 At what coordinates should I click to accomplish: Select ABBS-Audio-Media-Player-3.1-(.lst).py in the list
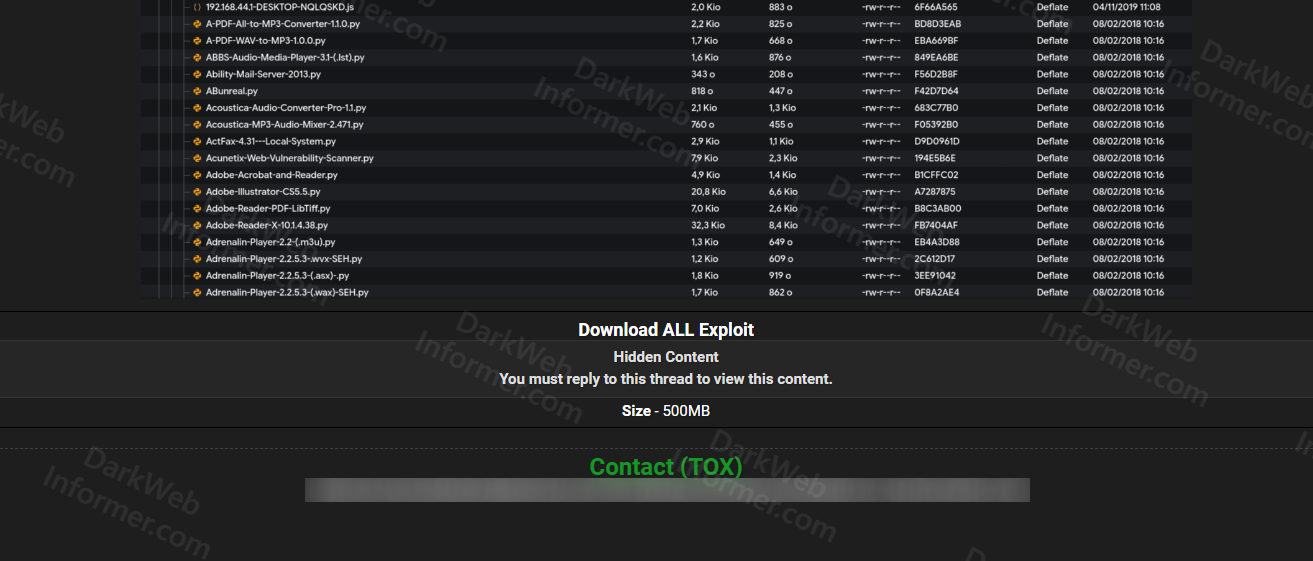pyautogui.click(x=285, y=58)
